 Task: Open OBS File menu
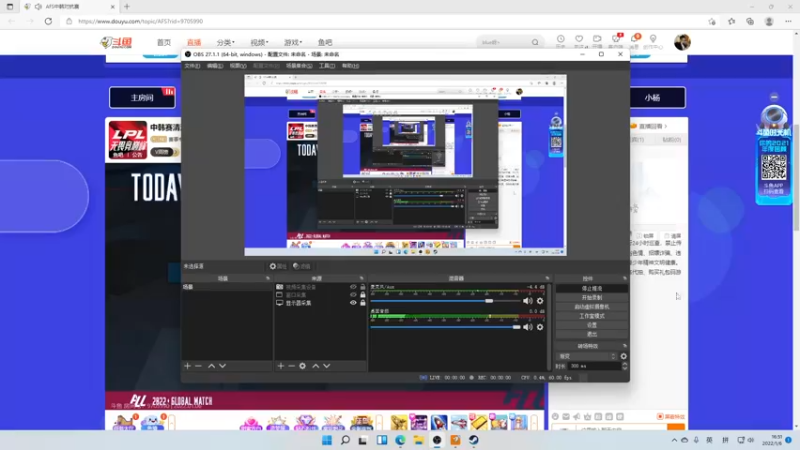[x=192, y=66]
